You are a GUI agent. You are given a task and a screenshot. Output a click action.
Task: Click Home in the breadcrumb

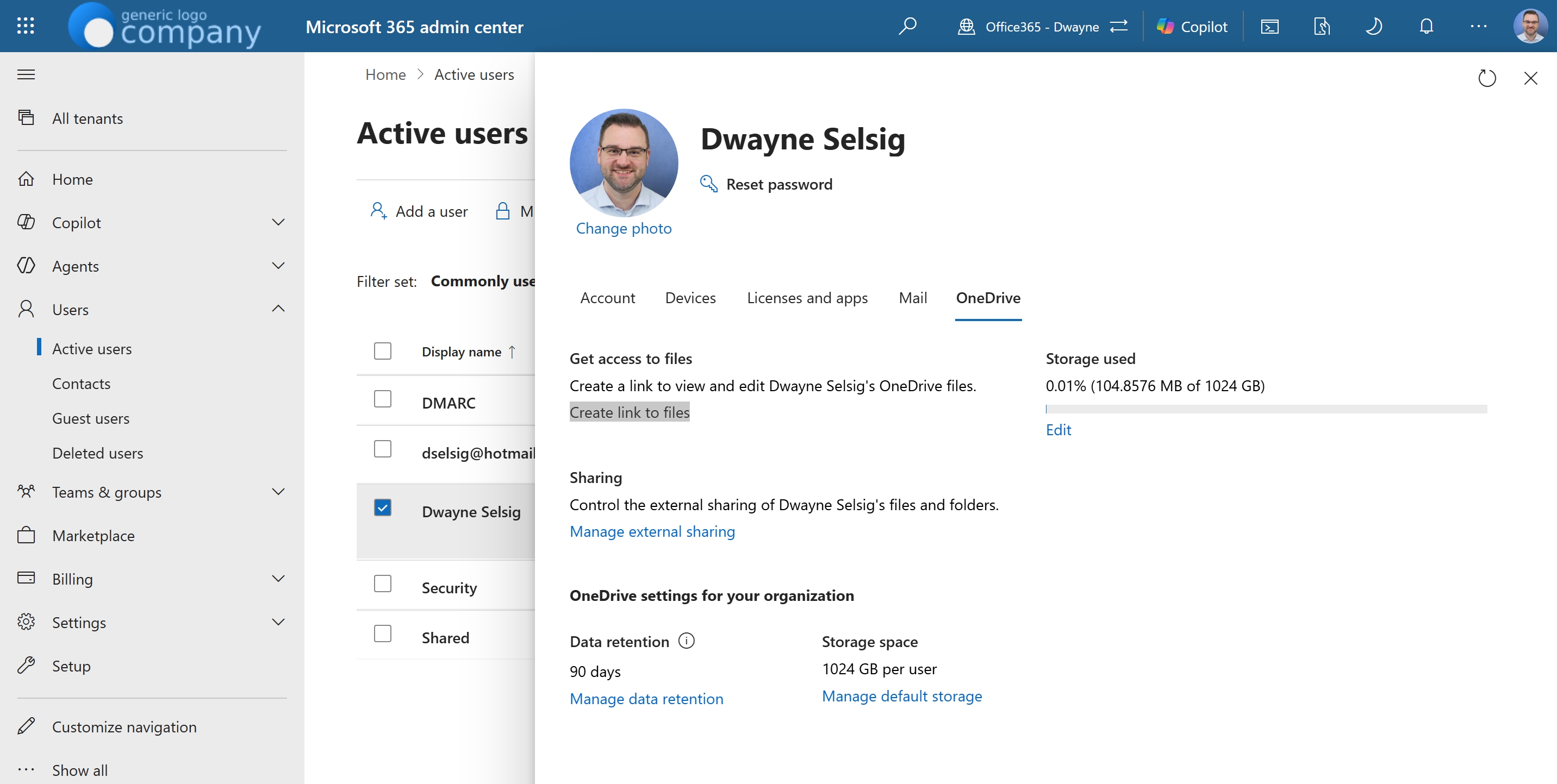coord(385,74)
